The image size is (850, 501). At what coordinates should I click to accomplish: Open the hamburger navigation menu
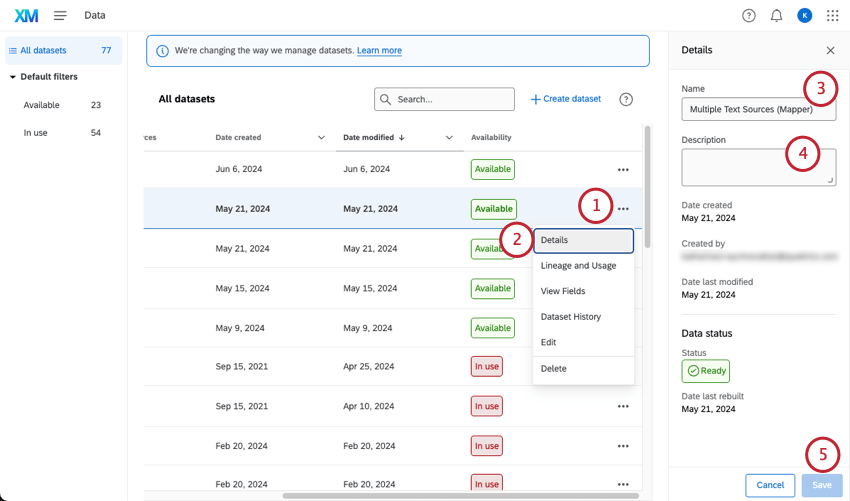tap(61, 16)
